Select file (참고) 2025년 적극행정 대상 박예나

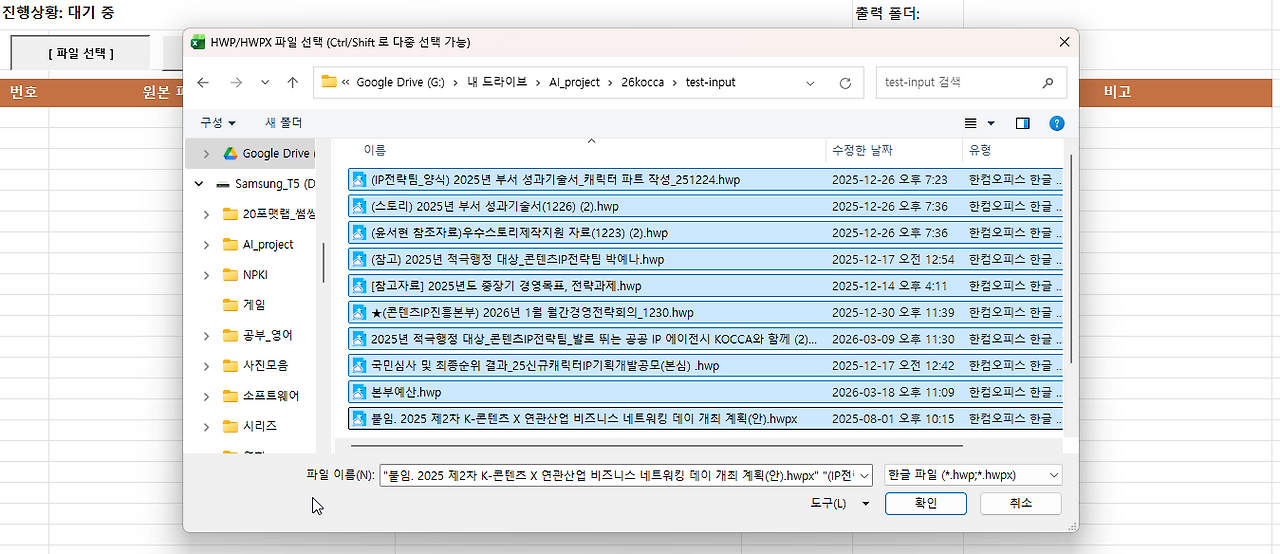coord(706,259)
